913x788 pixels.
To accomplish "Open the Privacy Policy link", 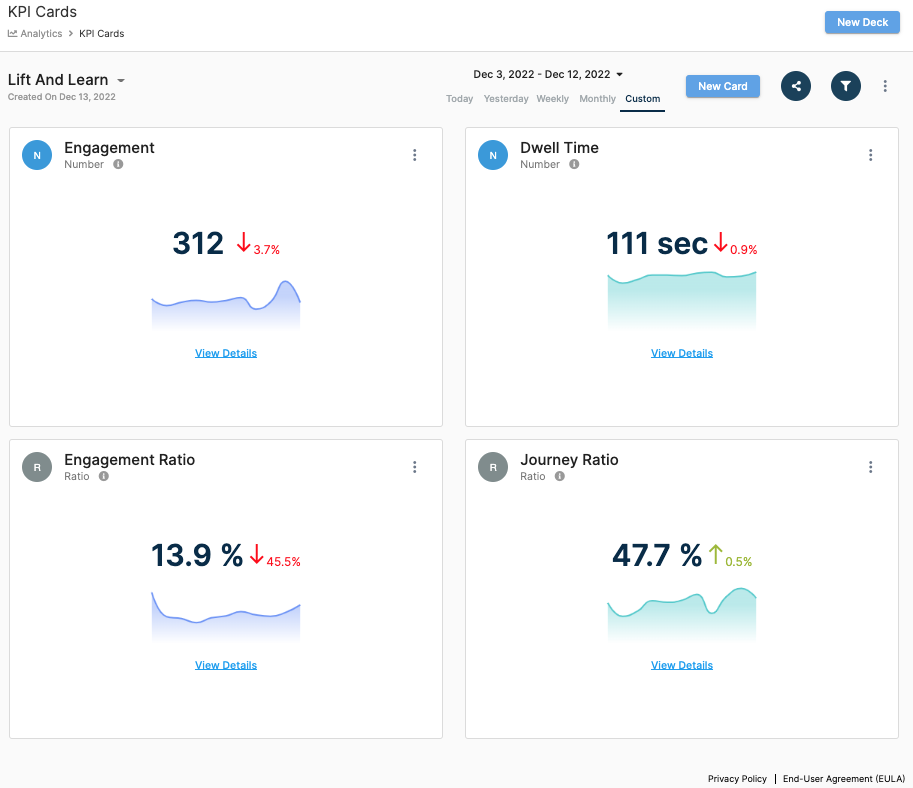I will pyautogui.click(x=737, y=779).
